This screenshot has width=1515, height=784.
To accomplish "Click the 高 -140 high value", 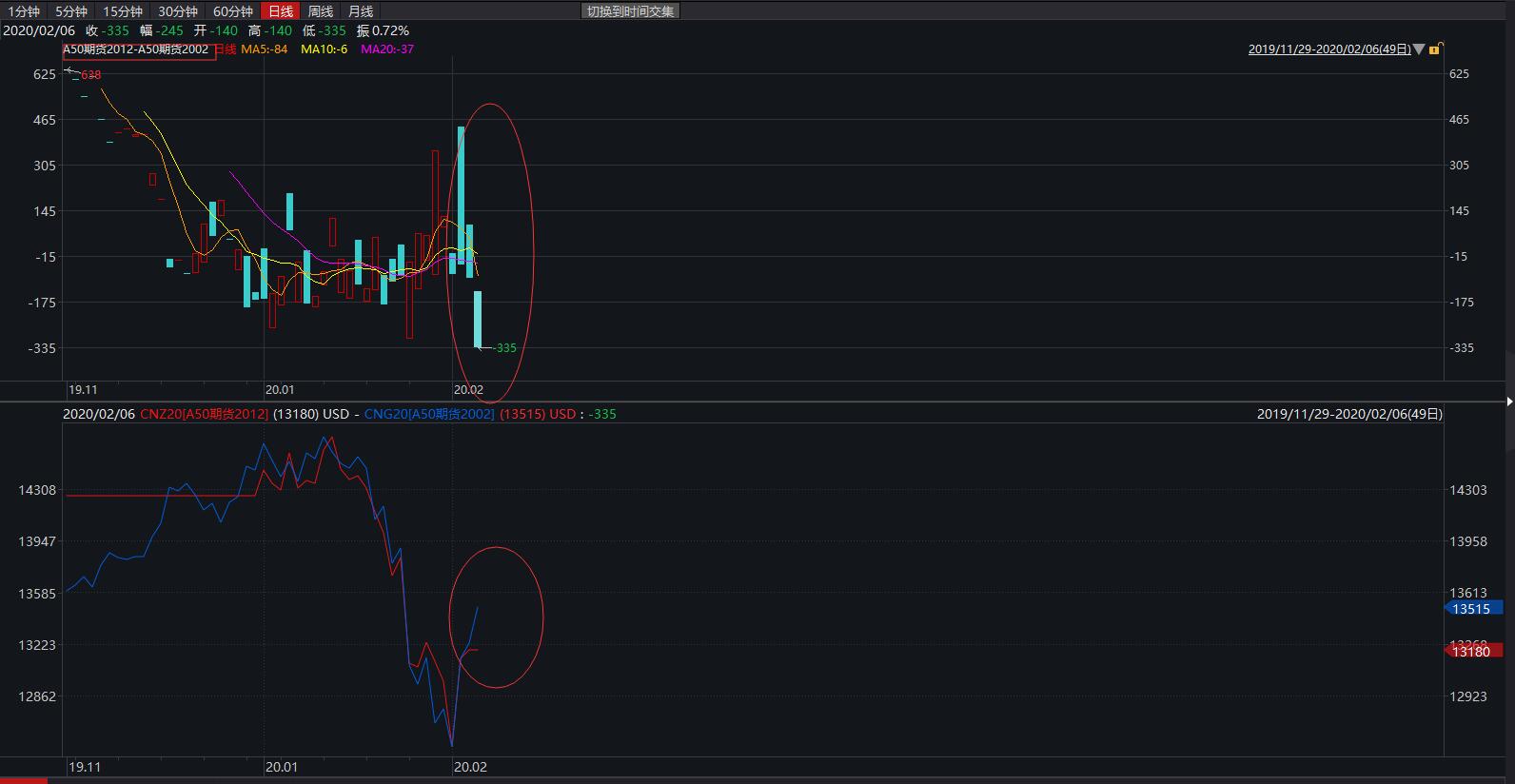I will pos(270,30).
